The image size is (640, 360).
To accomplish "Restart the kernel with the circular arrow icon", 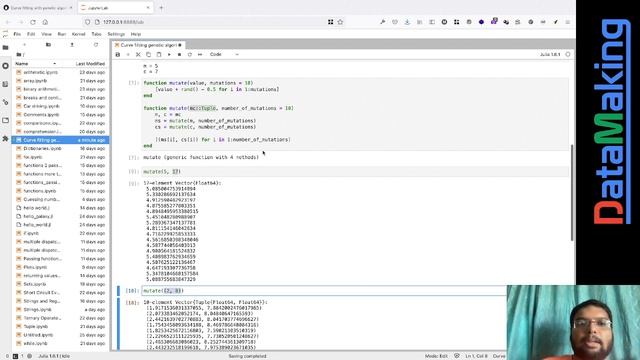I will coord(189,54).
